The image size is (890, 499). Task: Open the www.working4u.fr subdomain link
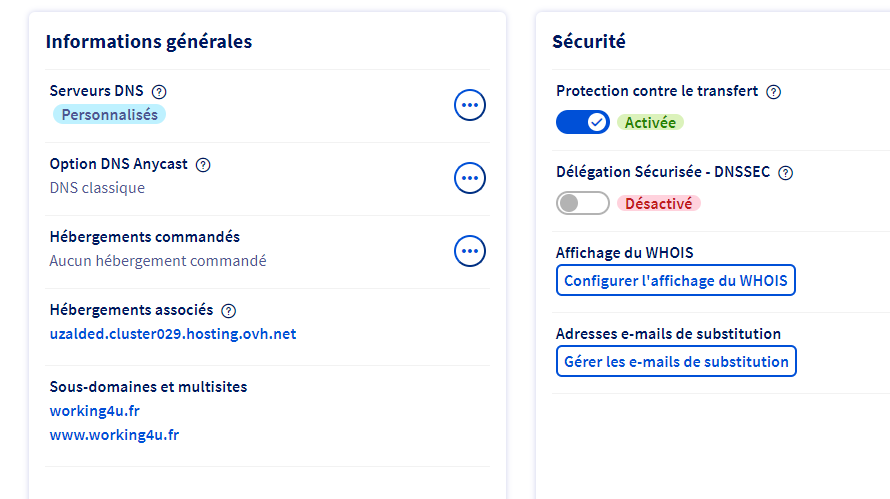click(x=114, y=435)
